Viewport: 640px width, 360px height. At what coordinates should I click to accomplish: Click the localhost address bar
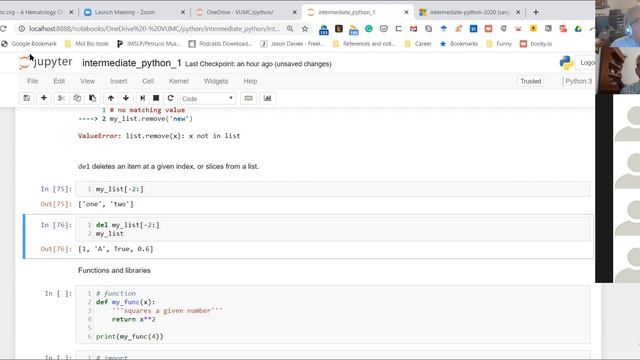coord(154,29)
